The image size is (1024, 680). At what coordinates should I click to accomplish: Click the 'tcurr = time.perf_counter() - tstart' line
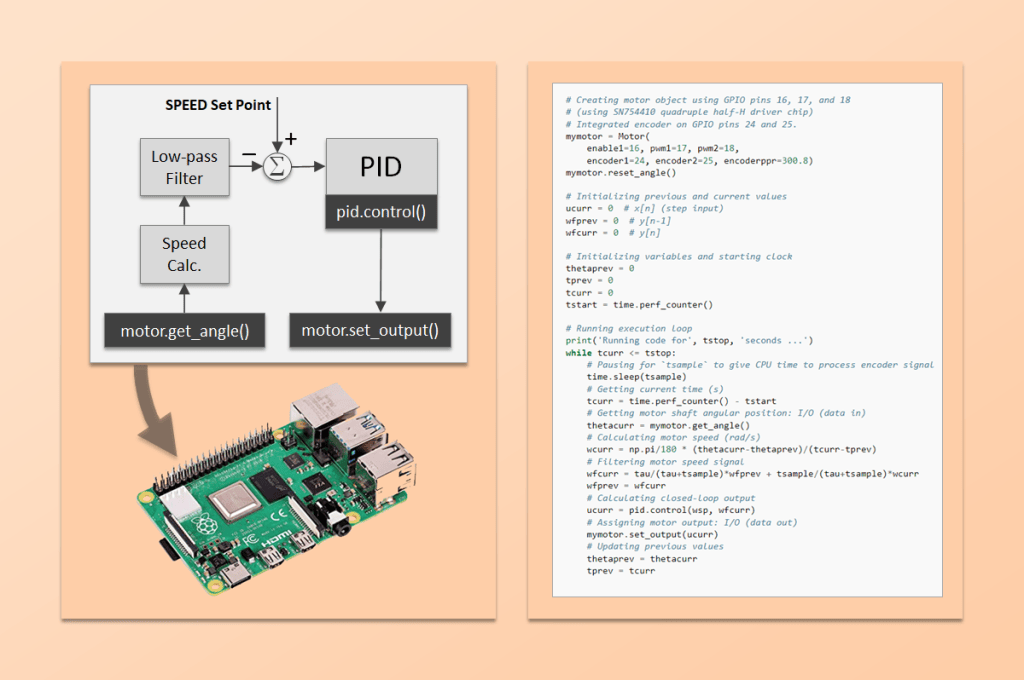click(x=681, y=401)
